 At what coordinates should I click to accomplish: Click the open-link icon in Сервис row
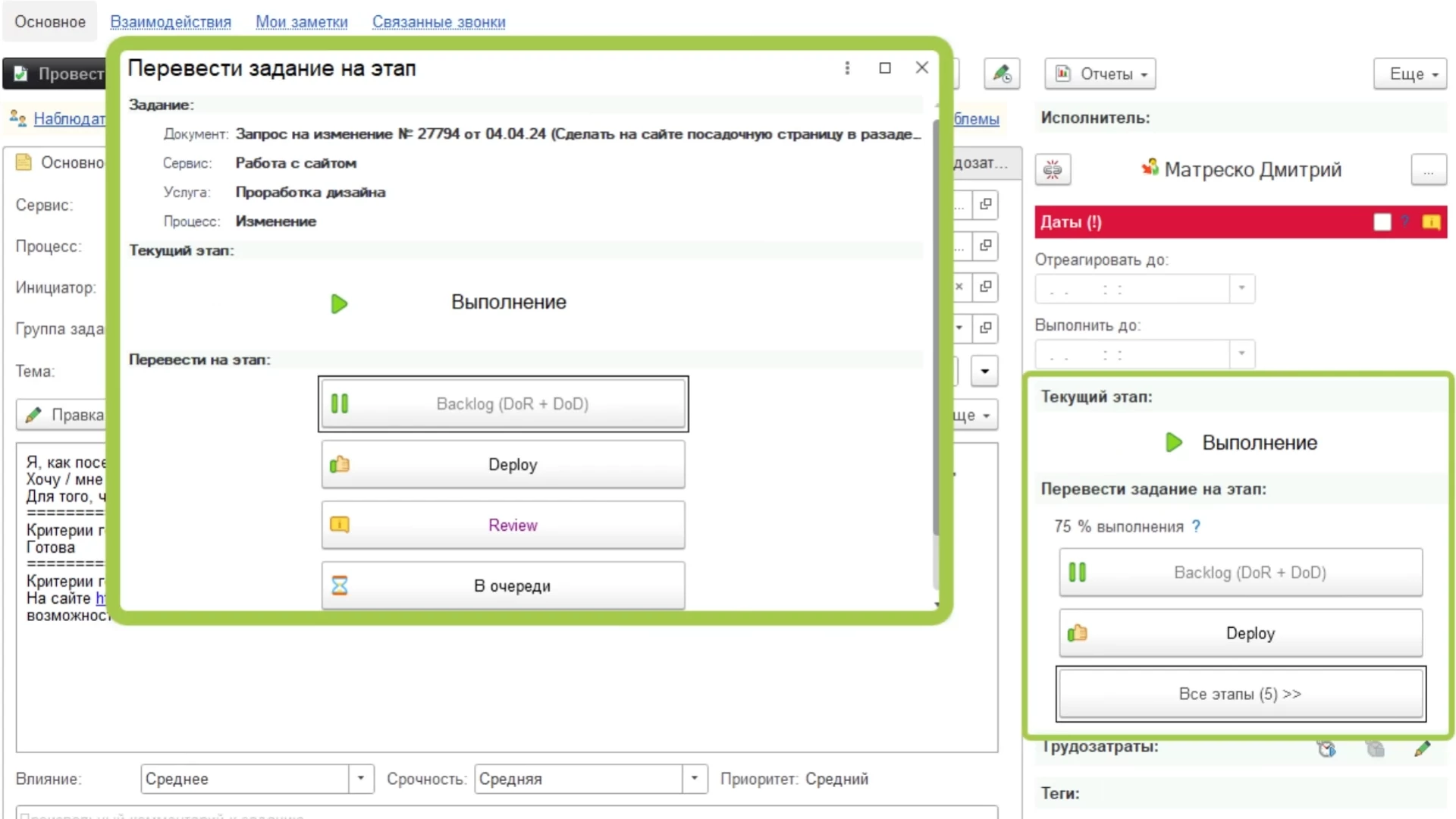[985, 204]
